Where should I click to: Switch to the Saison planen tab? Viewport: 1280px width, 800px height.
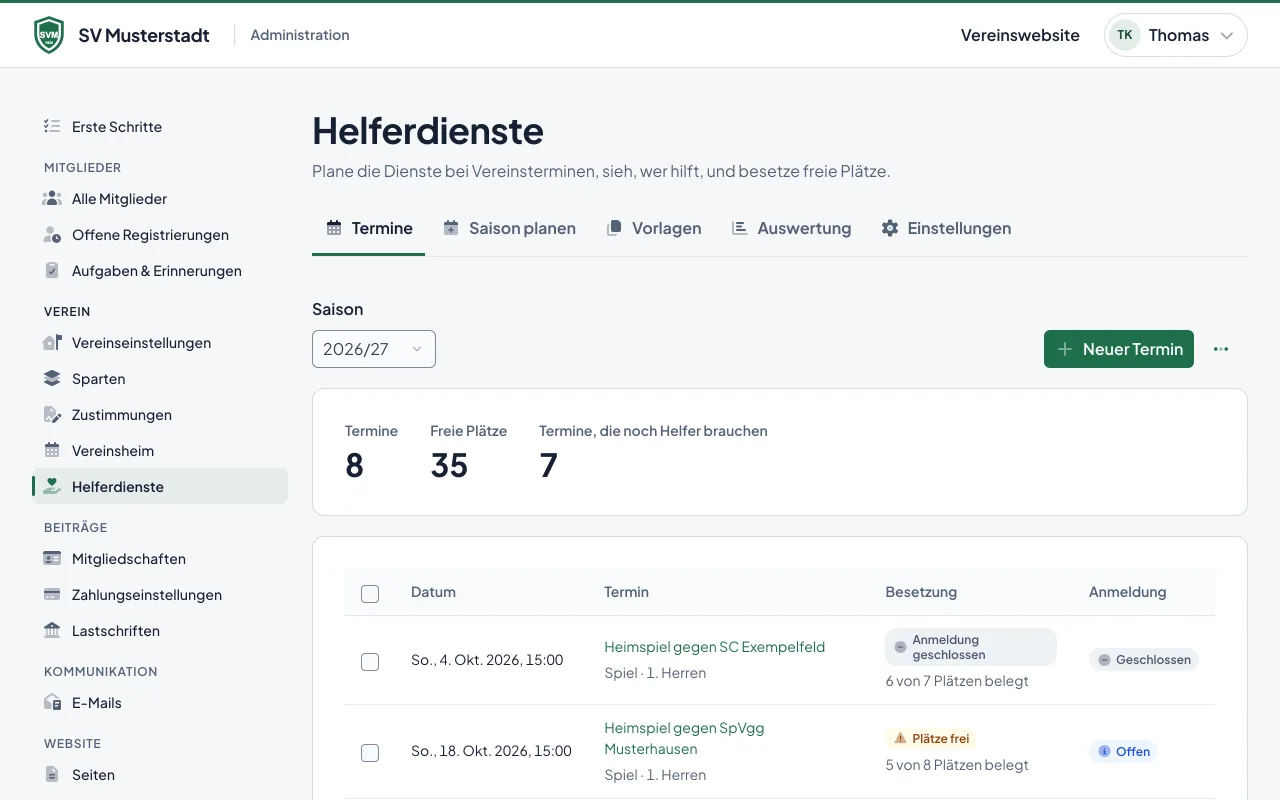click(510, 228)
